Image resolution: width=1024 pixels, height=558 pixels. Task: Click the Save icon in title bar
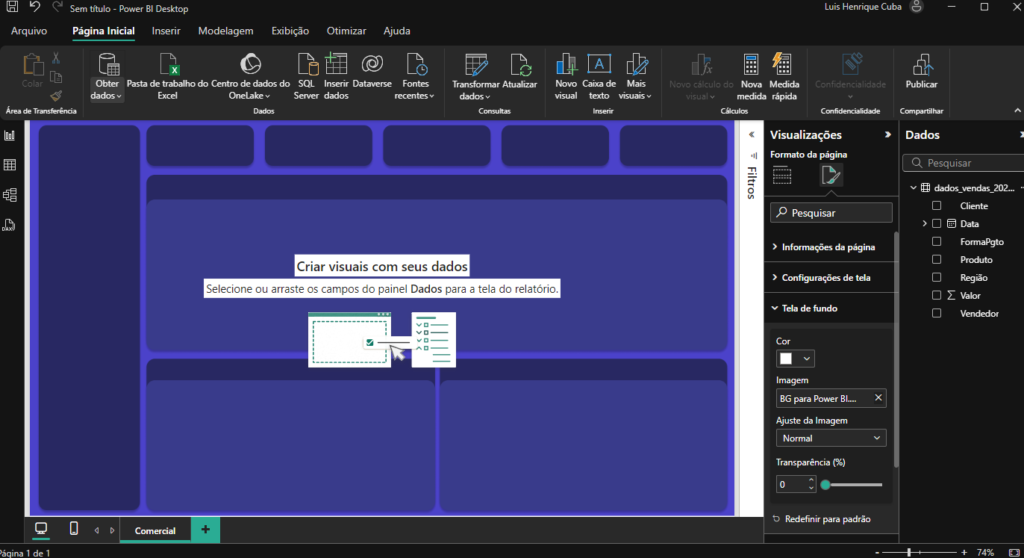[x=12, y=7]
